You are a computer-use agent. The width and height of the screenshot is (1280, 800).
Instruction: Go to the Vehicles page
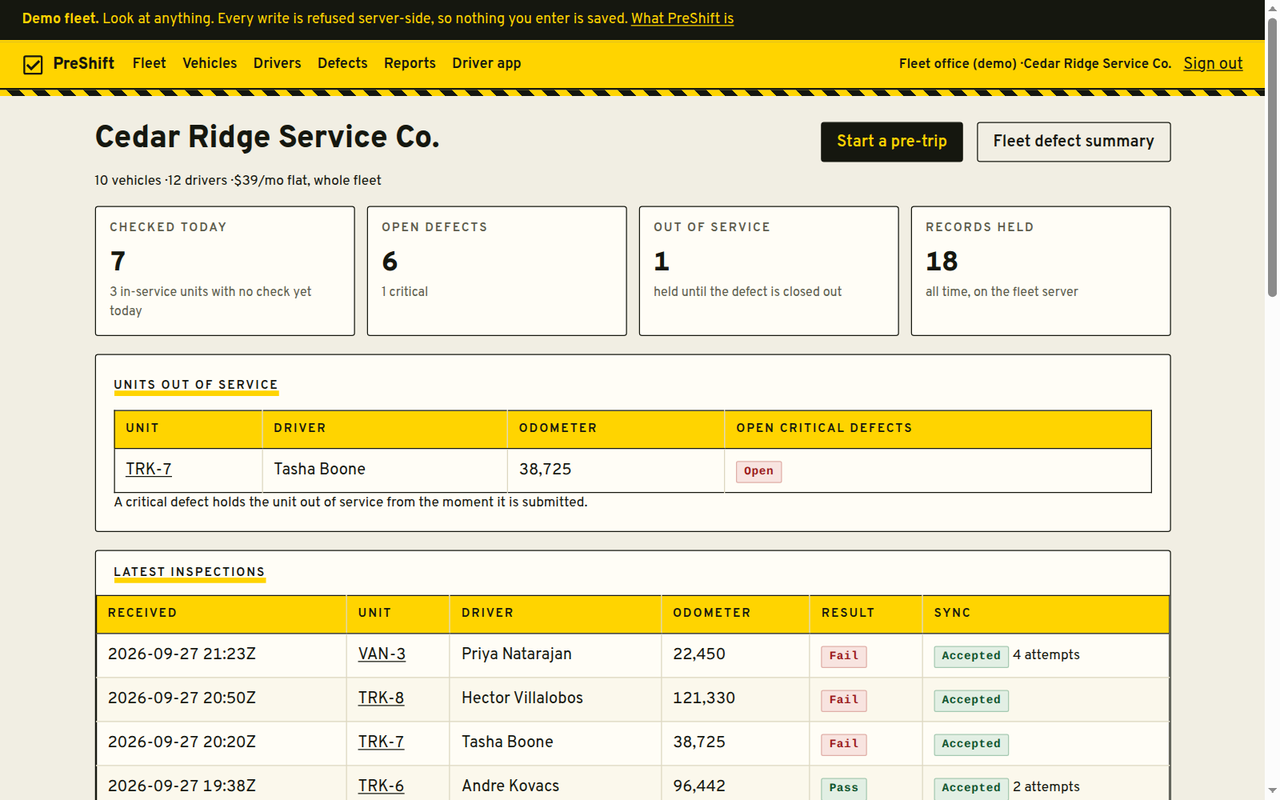(209, 64)
